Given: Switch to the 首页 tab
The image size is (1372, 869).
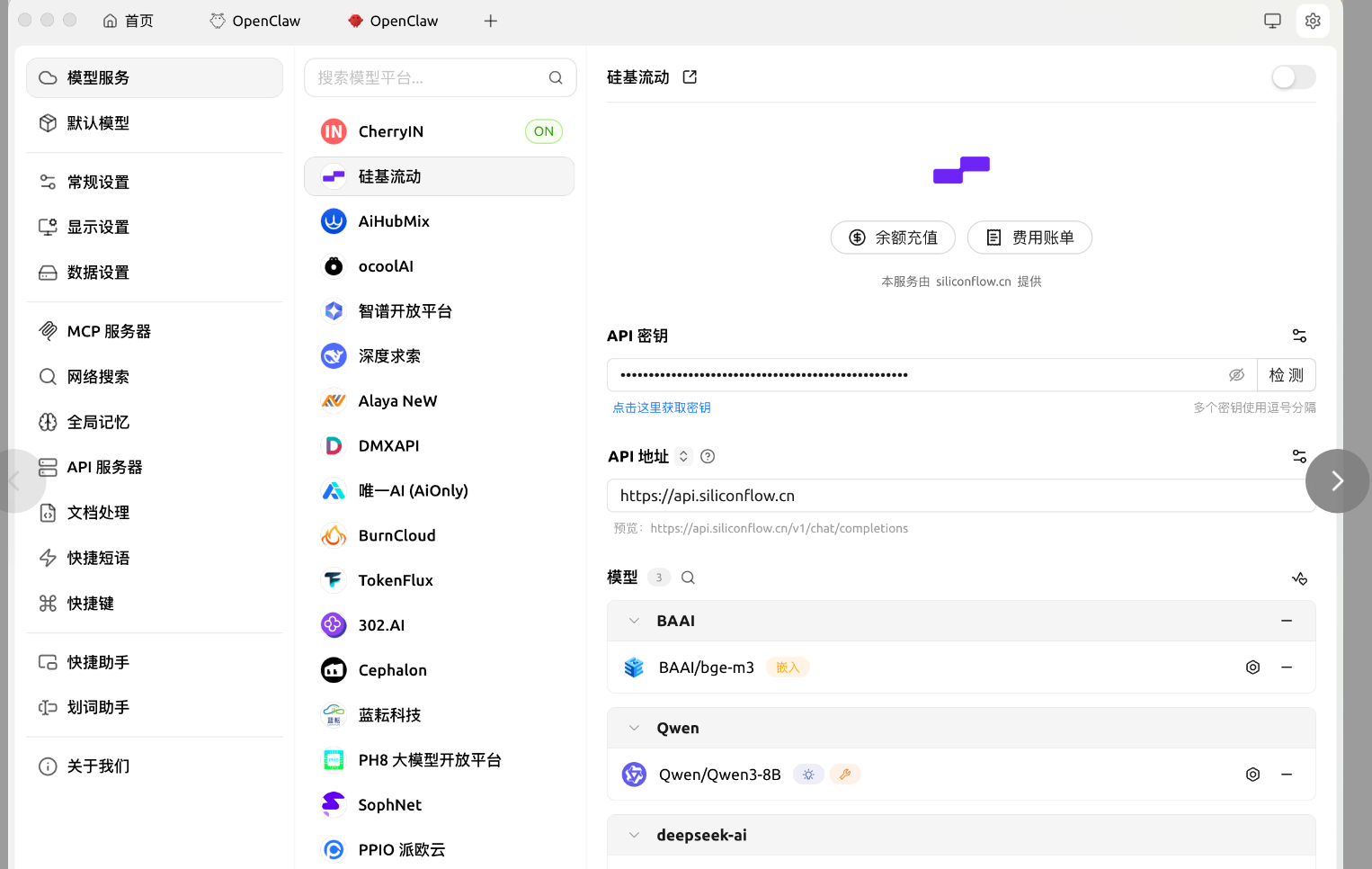Looking at the screenshot, I should [x=128, y=21].
